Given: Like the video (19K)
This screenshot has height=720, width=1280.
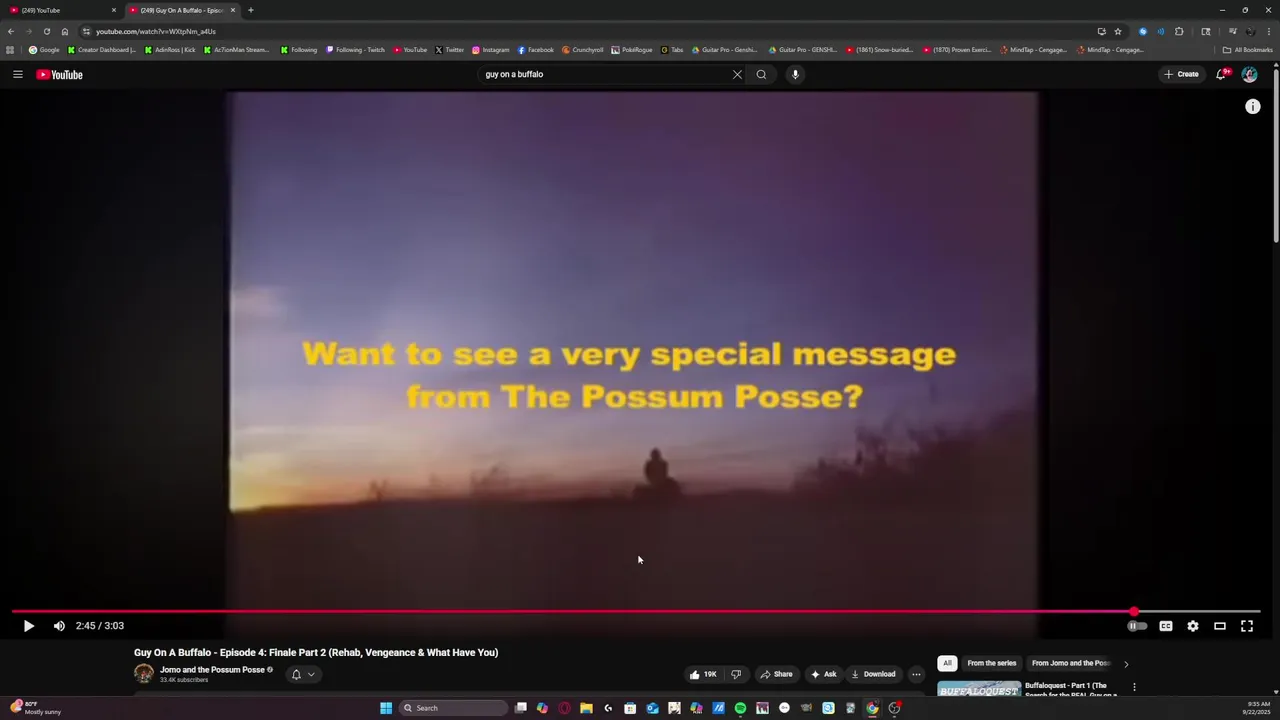Looking at the screenshot, I should point(703,674).
